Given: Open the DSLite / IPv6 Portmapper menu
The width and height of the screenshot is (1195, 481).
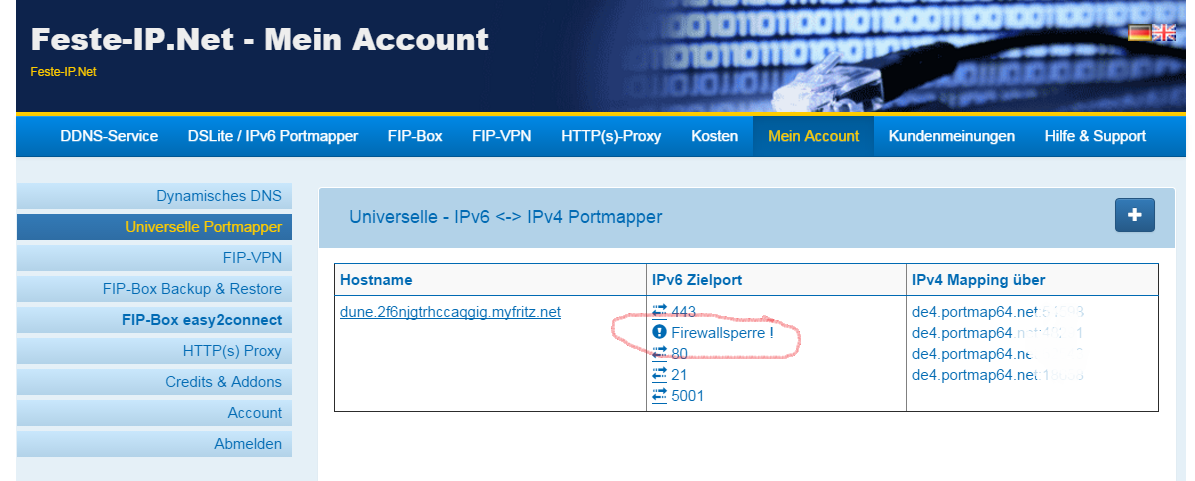Looking at the screenshot, I should pos(272,136).
